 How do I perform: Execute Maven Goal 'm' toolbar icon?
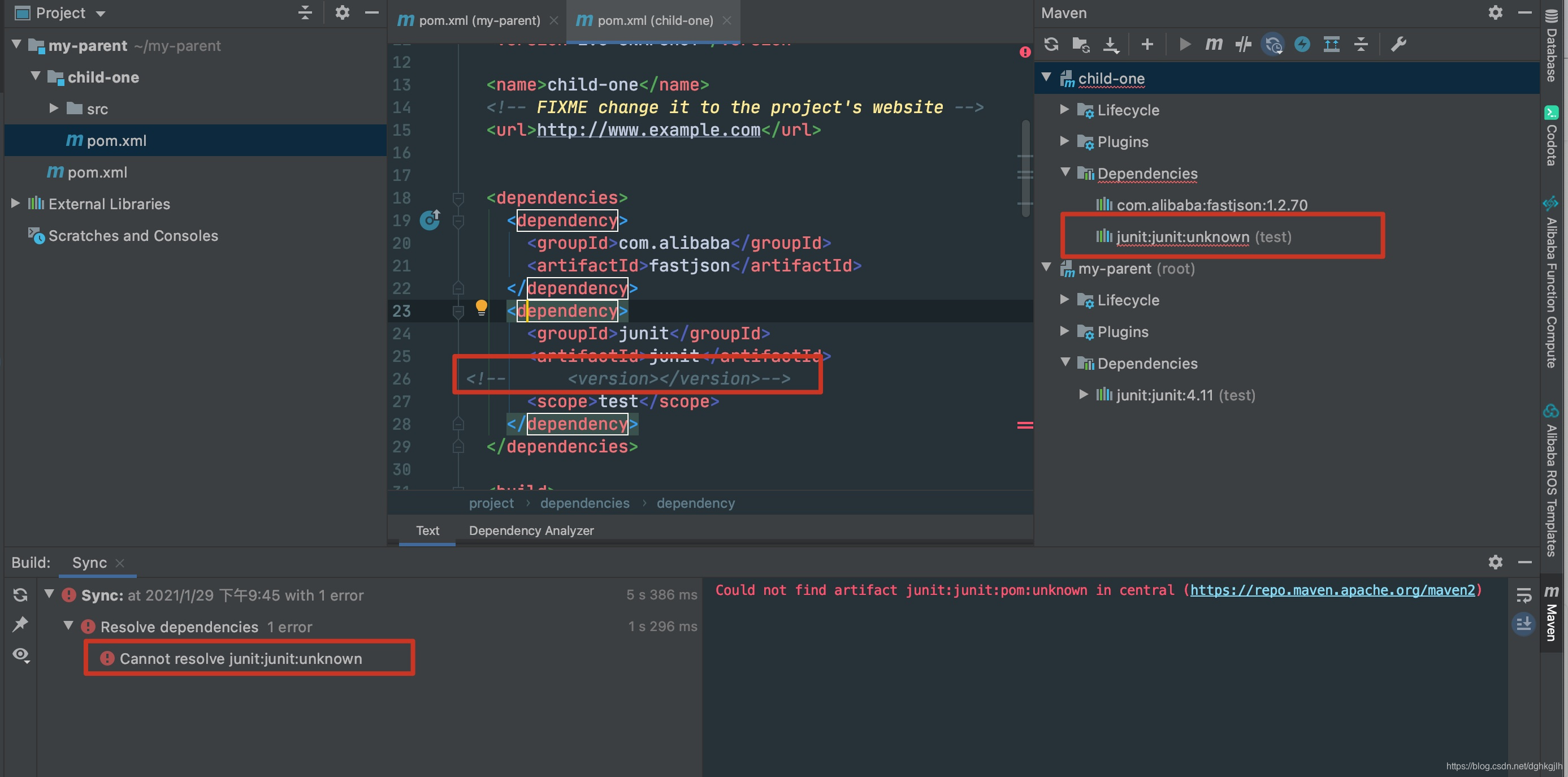pyautogui.click(x=1214, y=44)
